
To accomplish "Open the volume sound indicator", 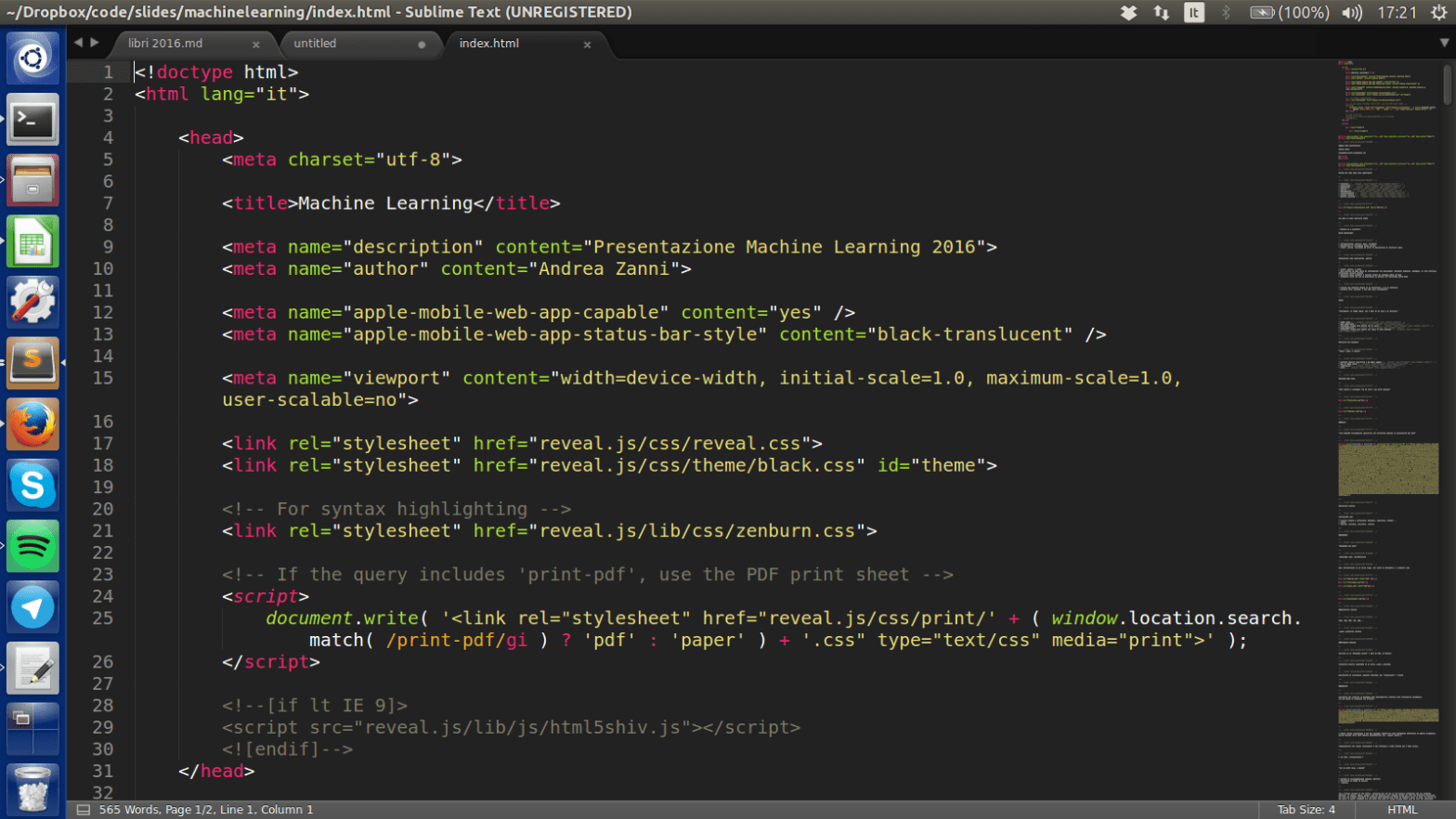I will coord(1351,12).
